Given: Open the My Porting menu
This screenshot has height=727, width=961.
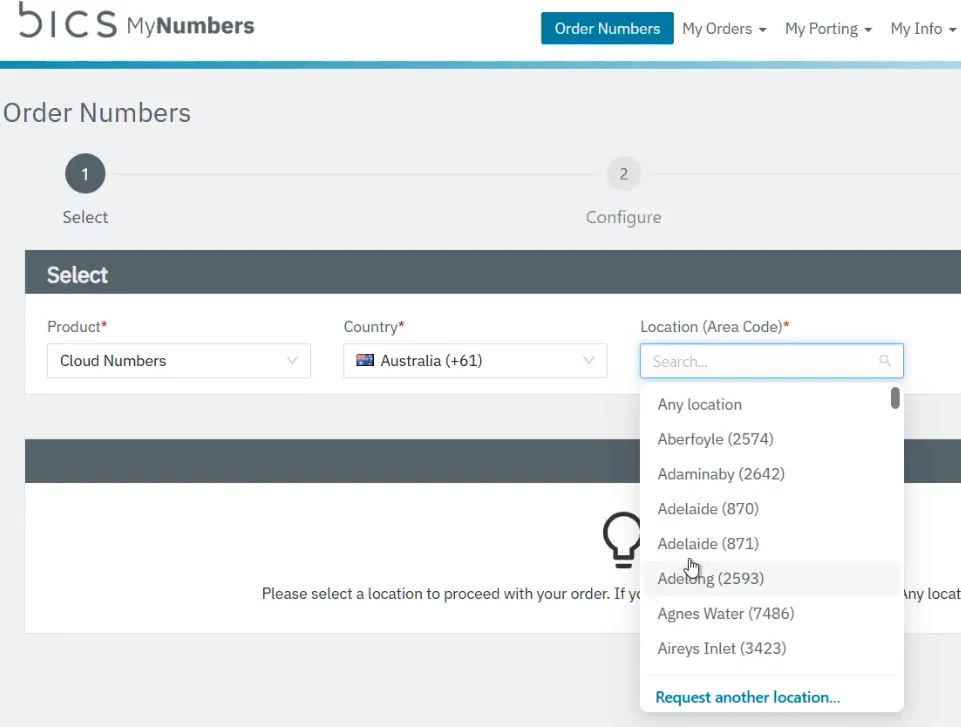Looking at the screenshot, I should pos(828,29).
